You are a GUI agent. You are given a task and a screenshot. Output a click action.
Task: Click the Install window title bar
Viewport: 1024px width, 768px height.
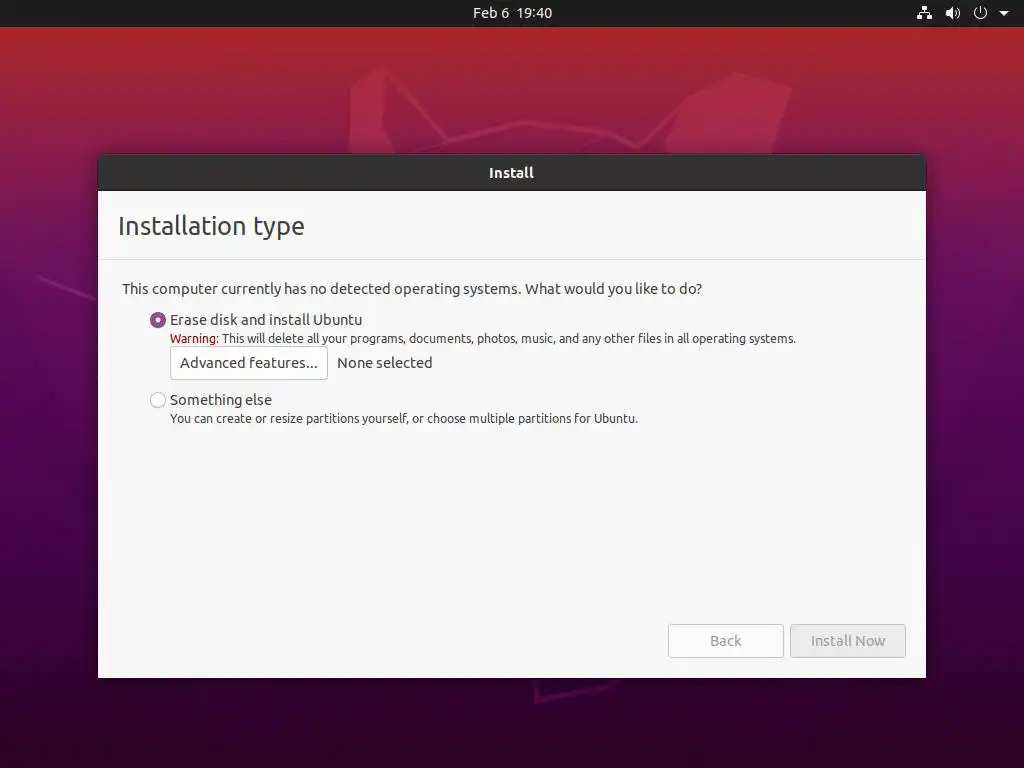(x=512, y=172)
